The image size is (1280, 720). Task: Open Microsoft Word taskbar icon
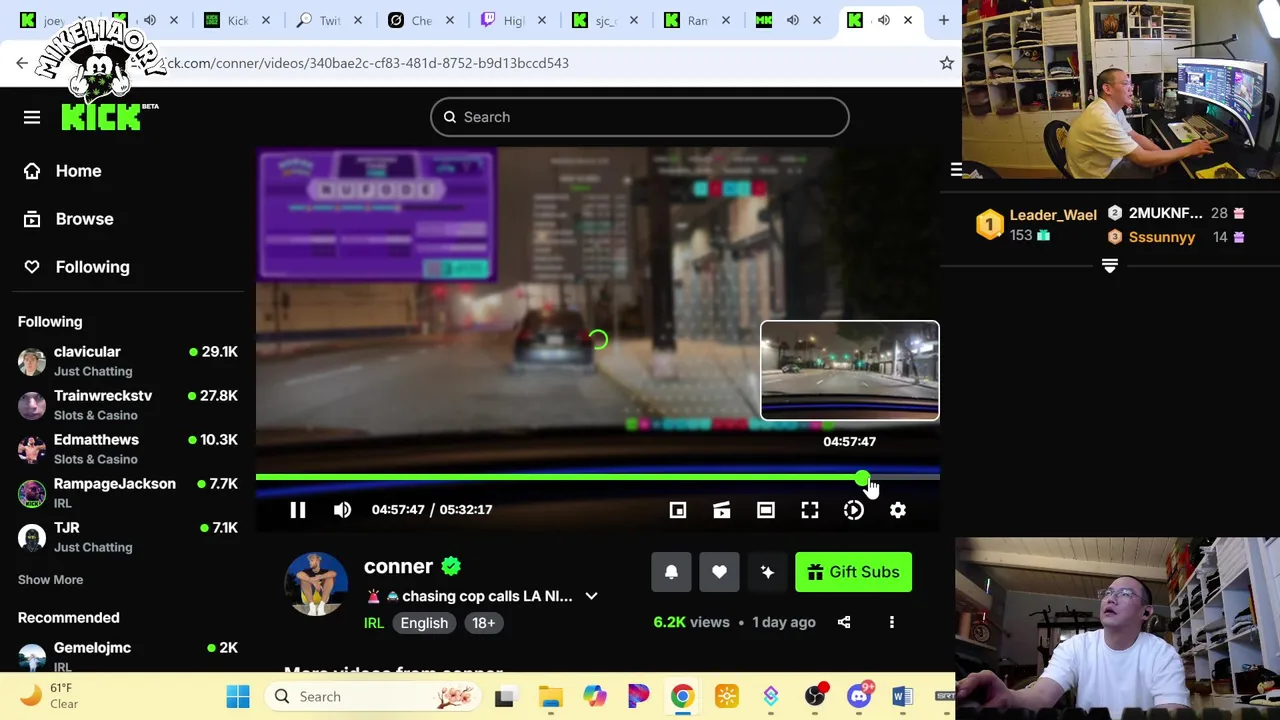(x=902, y=697)
